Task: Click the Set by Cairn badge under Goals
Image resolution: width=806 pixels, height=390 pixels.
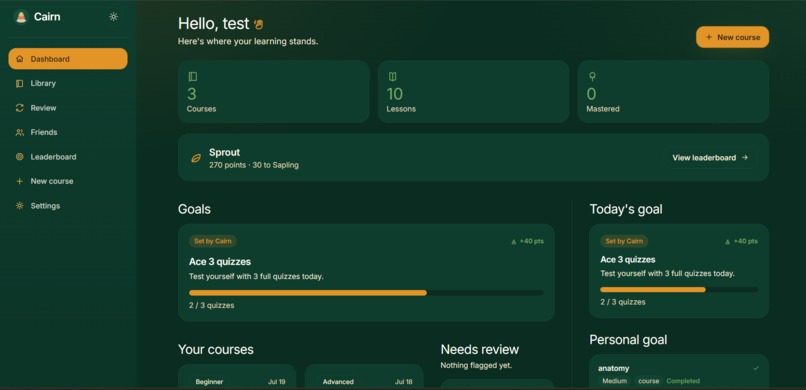Action: [213, 242]
